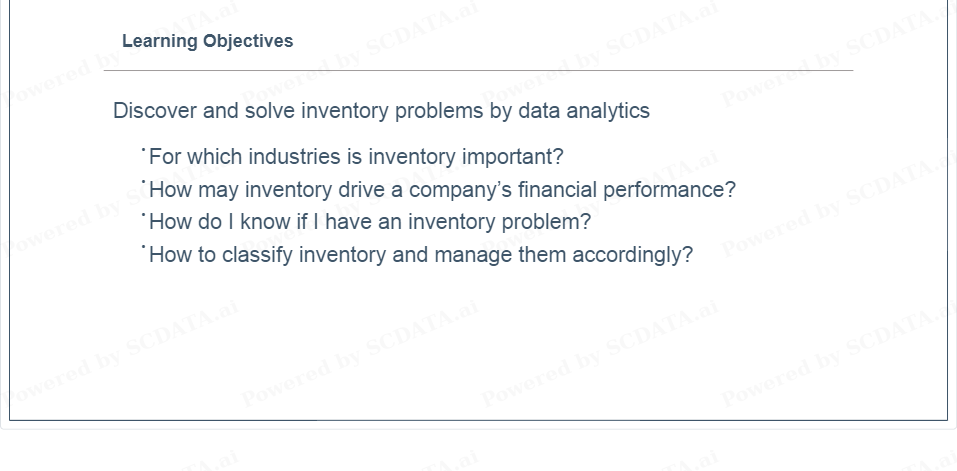Select the company's financial performance question

tap(442, 190)
